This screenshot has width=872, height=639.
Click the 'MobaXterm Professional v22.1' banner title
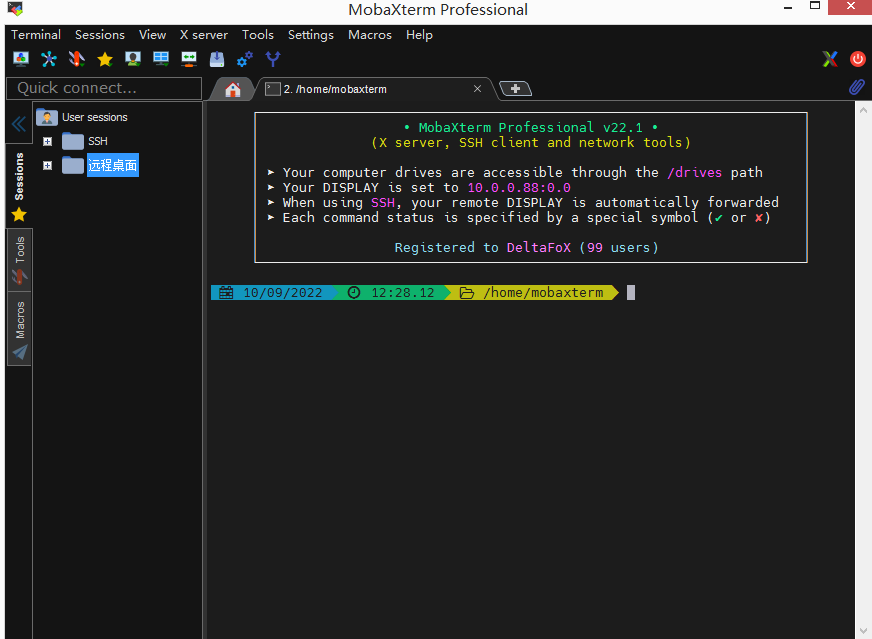(531, 127)
